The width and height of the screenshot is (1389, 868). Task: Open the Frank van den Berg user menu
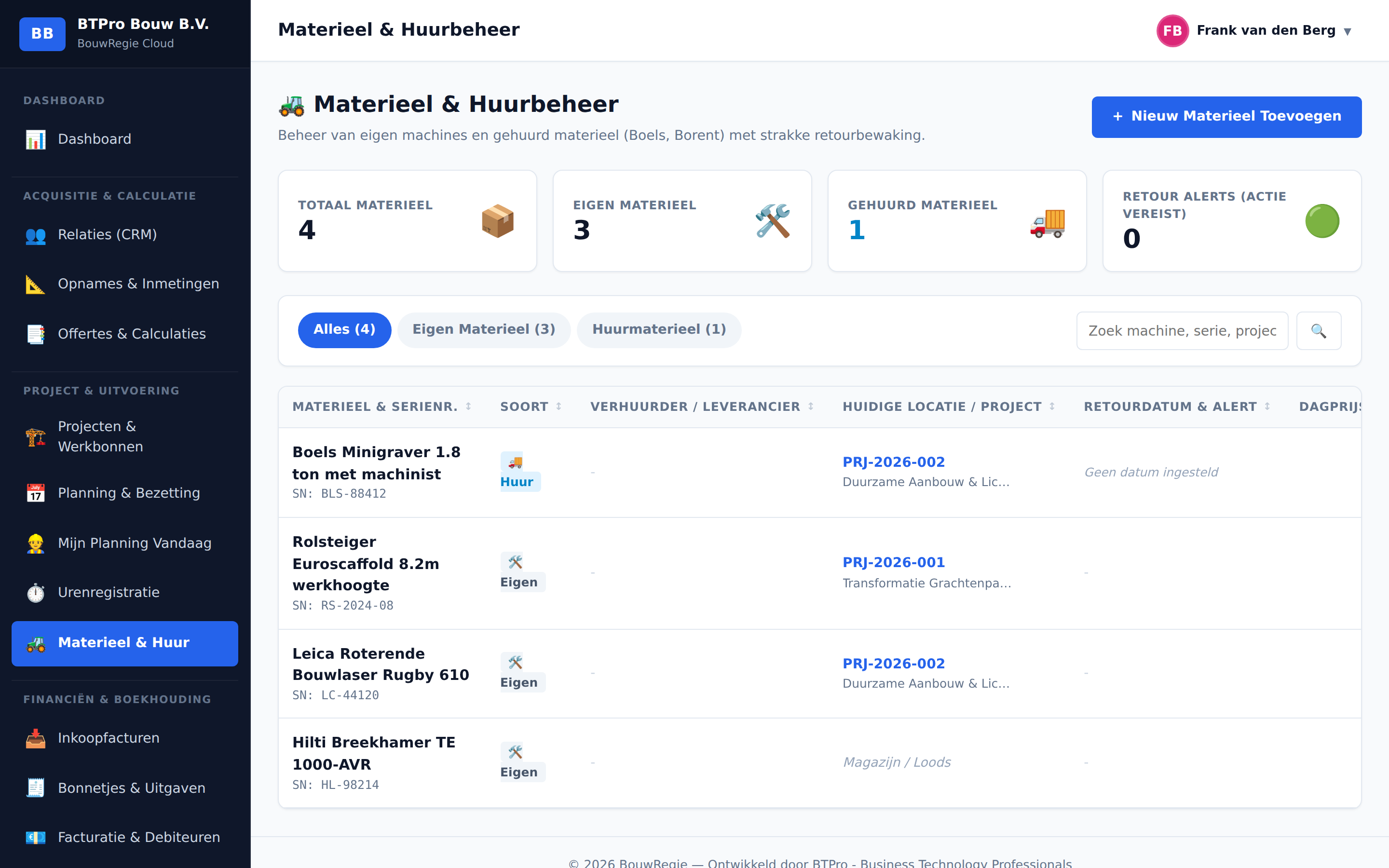1255,30
